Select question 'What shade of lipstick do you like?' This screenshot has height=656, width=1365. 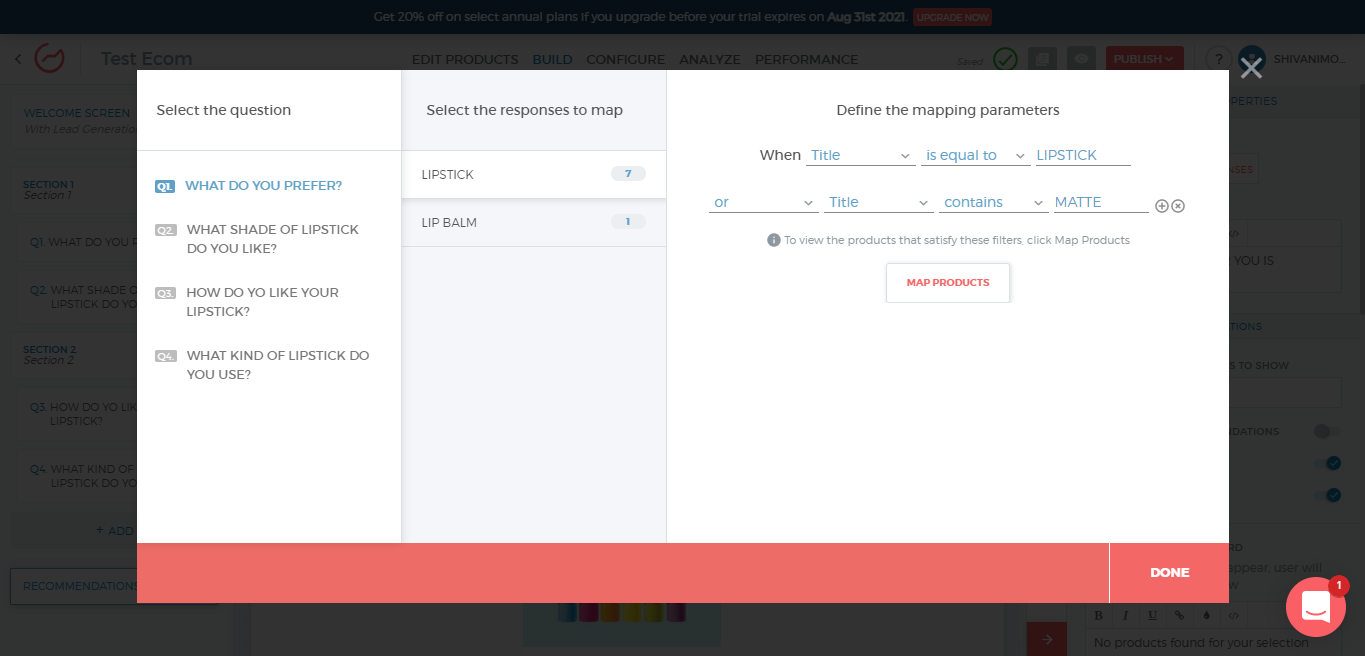click(272, 239)
